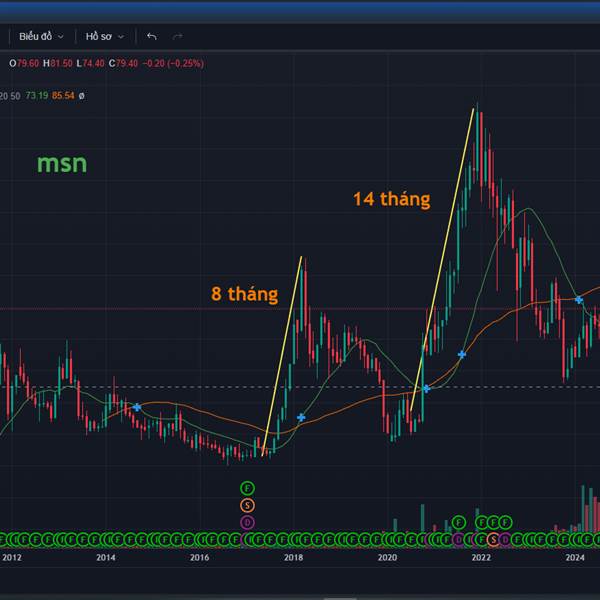
Task: Click the orange moving average value 85.54
Action: tap(63, 96)
